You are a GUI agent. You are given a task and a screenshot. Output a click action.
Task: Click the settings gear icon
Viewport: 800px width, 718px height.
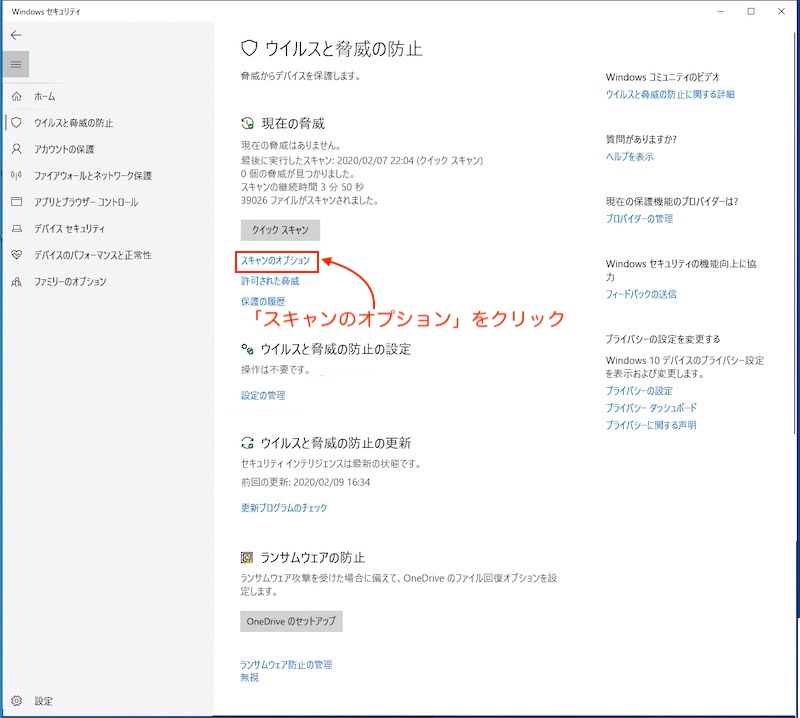pos(17,701)
